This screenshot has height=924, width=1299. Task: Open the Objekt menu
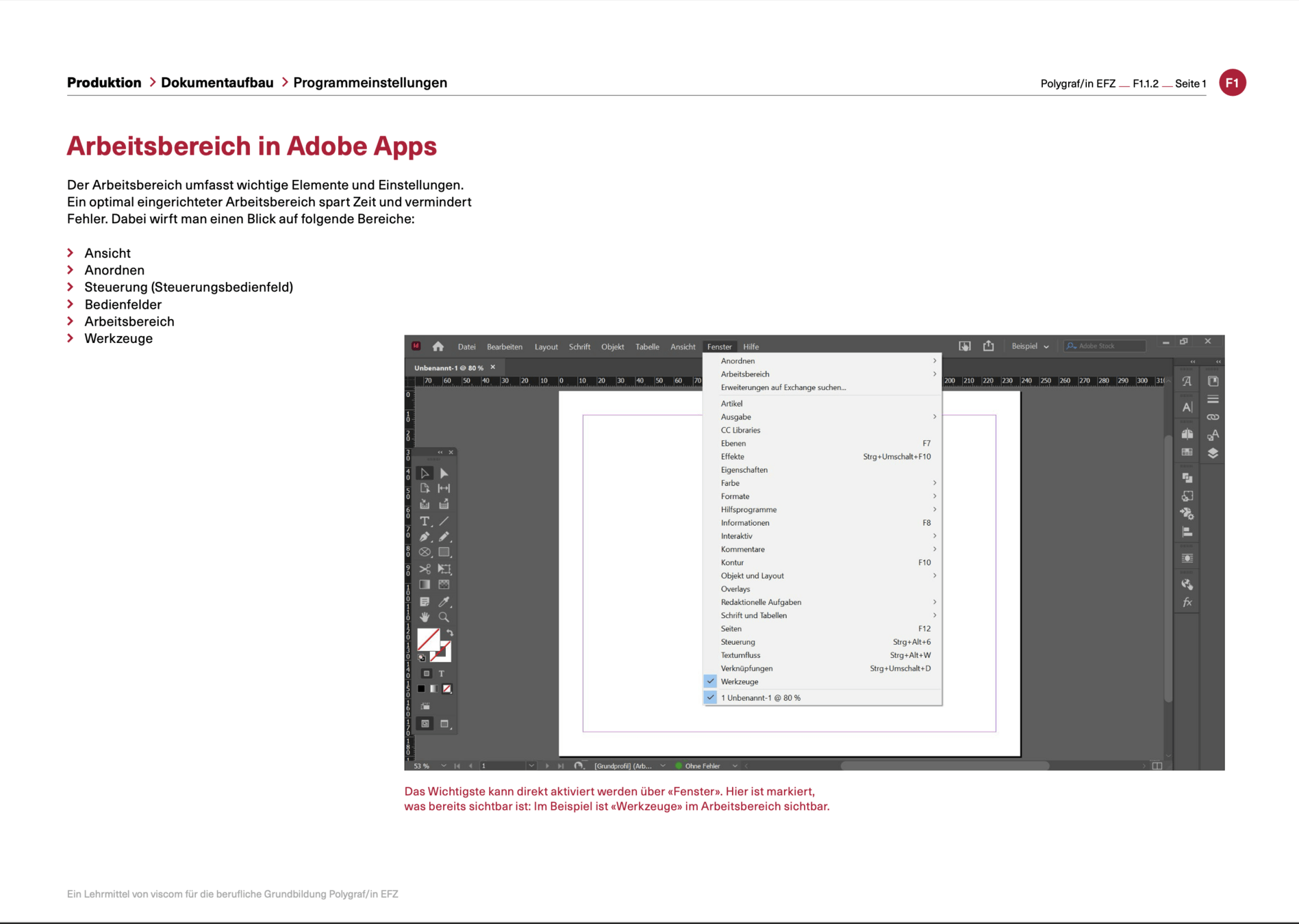point(612,347)
